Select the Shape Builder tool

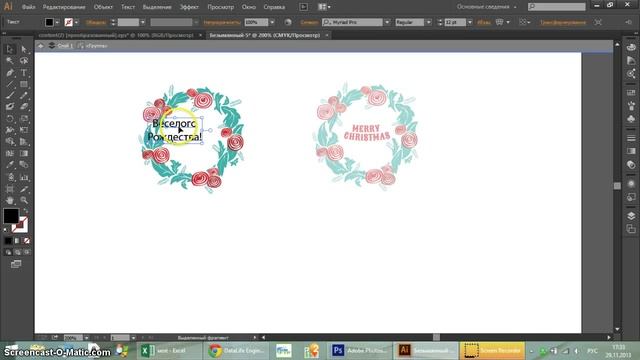pos(10,142)
